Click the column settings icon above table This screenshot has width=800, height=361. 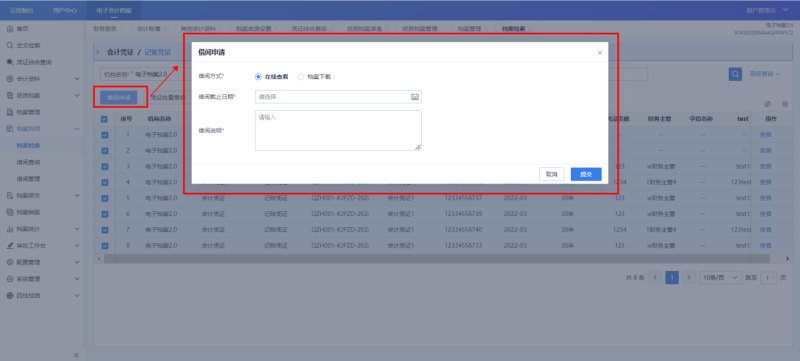pyautogui.click(x=785, y=104)
